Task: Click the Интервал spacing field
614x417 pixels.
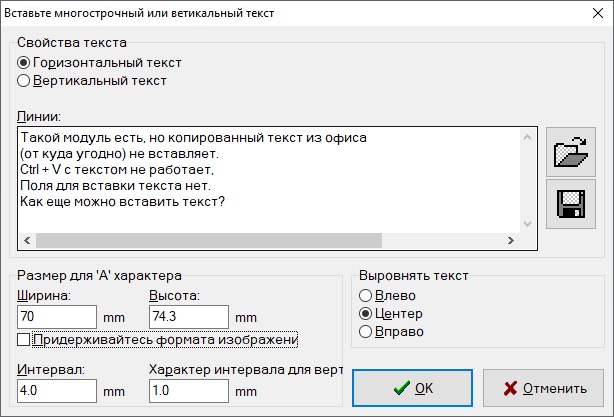Action: coord(57,389)
